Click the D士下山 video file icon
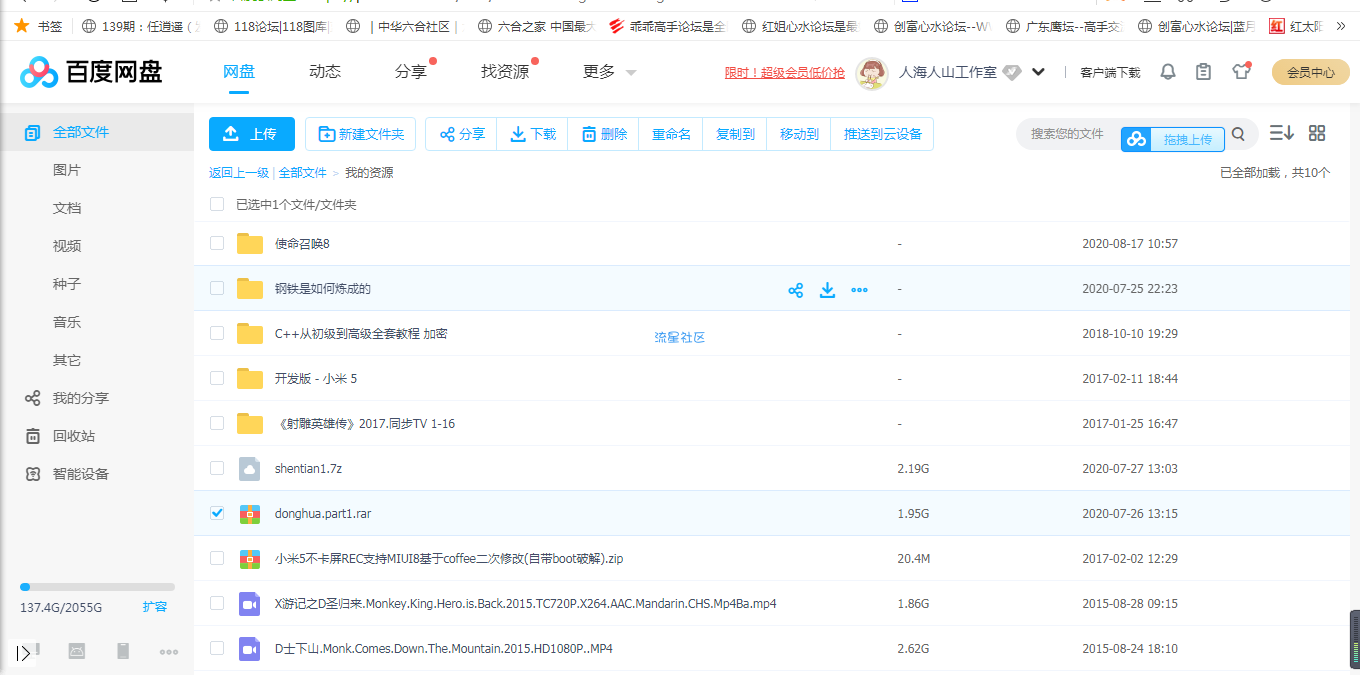Viewport: 1360px width, 675px height. tap(250, 648)
